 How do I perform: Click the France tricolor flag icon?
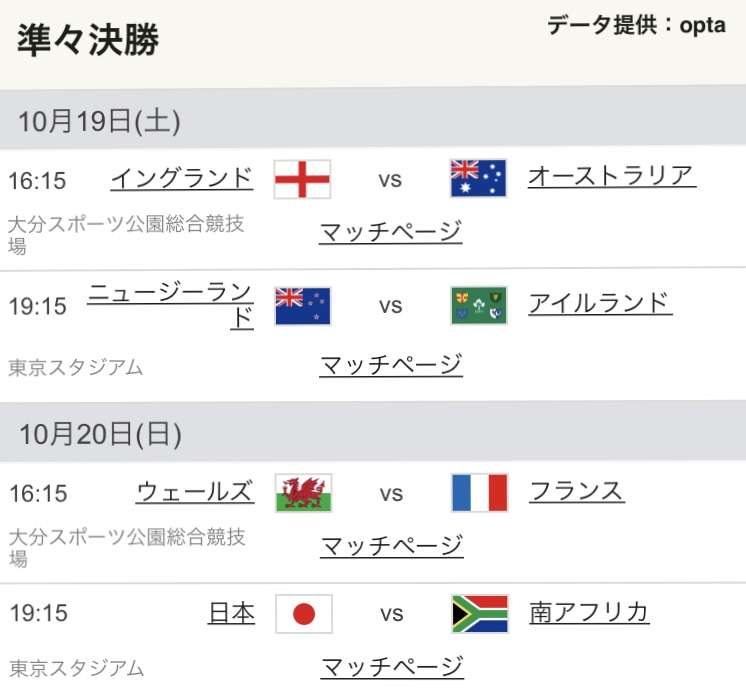[479, 492]
